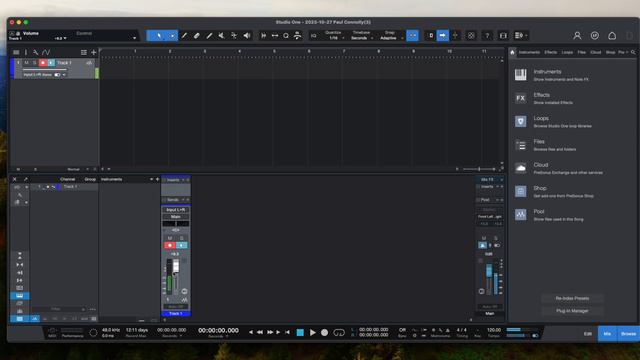Viewport: 640px width, 360px height.
Task: Solo Track 1 in arrangement
Action: tap(34, 62)
